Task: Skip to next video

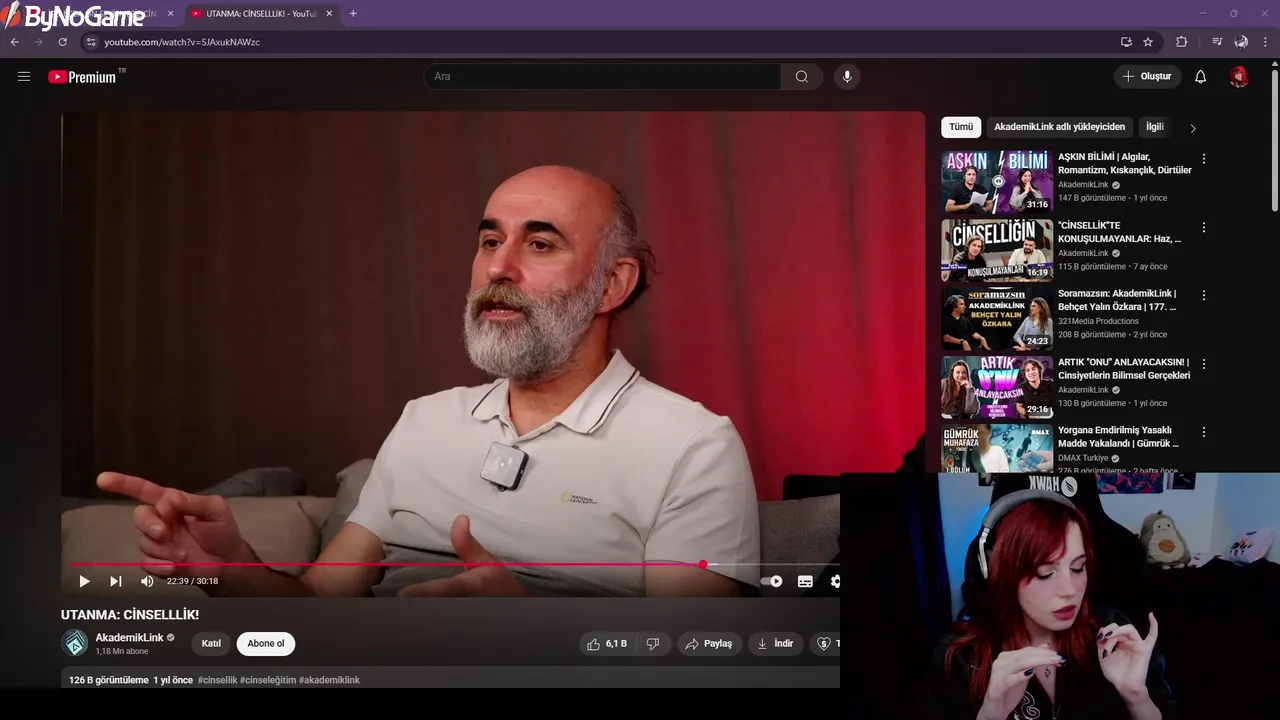Action: click(x=116, y=581)
